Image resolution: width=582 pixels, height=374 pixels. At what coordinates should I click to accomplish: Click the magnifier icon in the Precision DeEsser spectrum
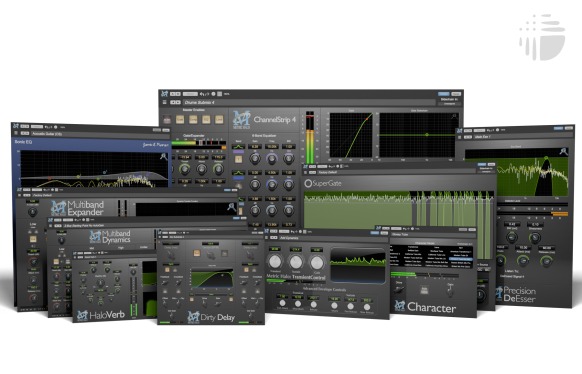563,151
